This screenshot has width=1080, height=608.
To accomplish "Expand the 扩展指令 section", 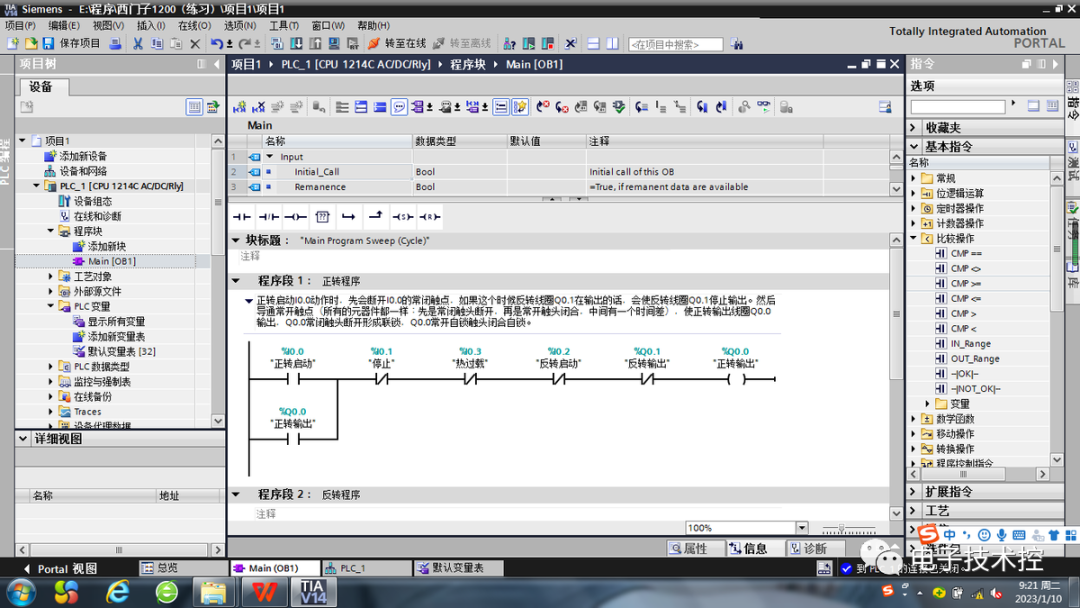I will coord(914,492).
